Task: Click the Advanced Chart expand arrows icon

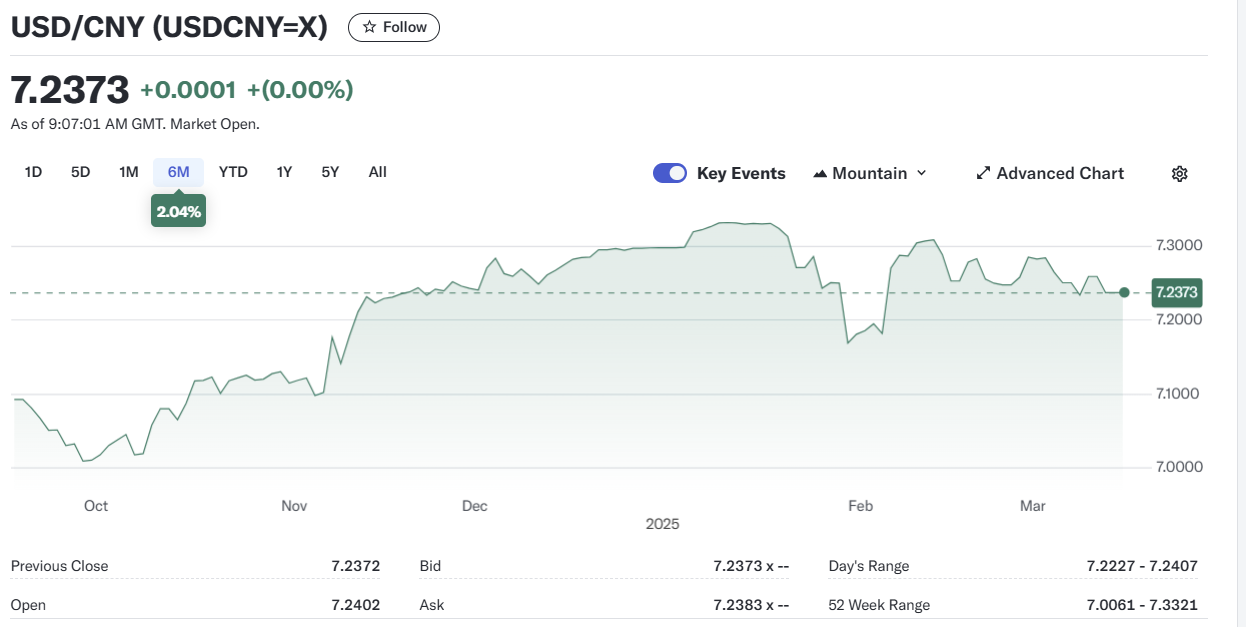Action: (x=983, y=174)
